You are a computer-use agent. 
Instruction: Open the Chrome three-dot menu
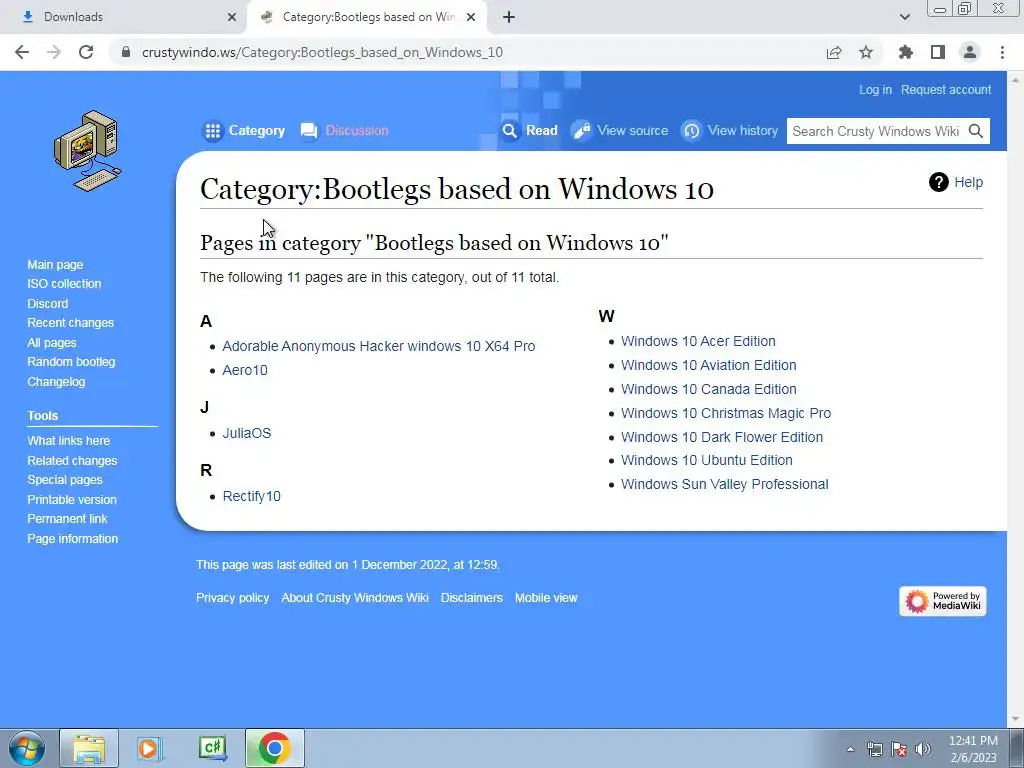(x=1002, y=52)
